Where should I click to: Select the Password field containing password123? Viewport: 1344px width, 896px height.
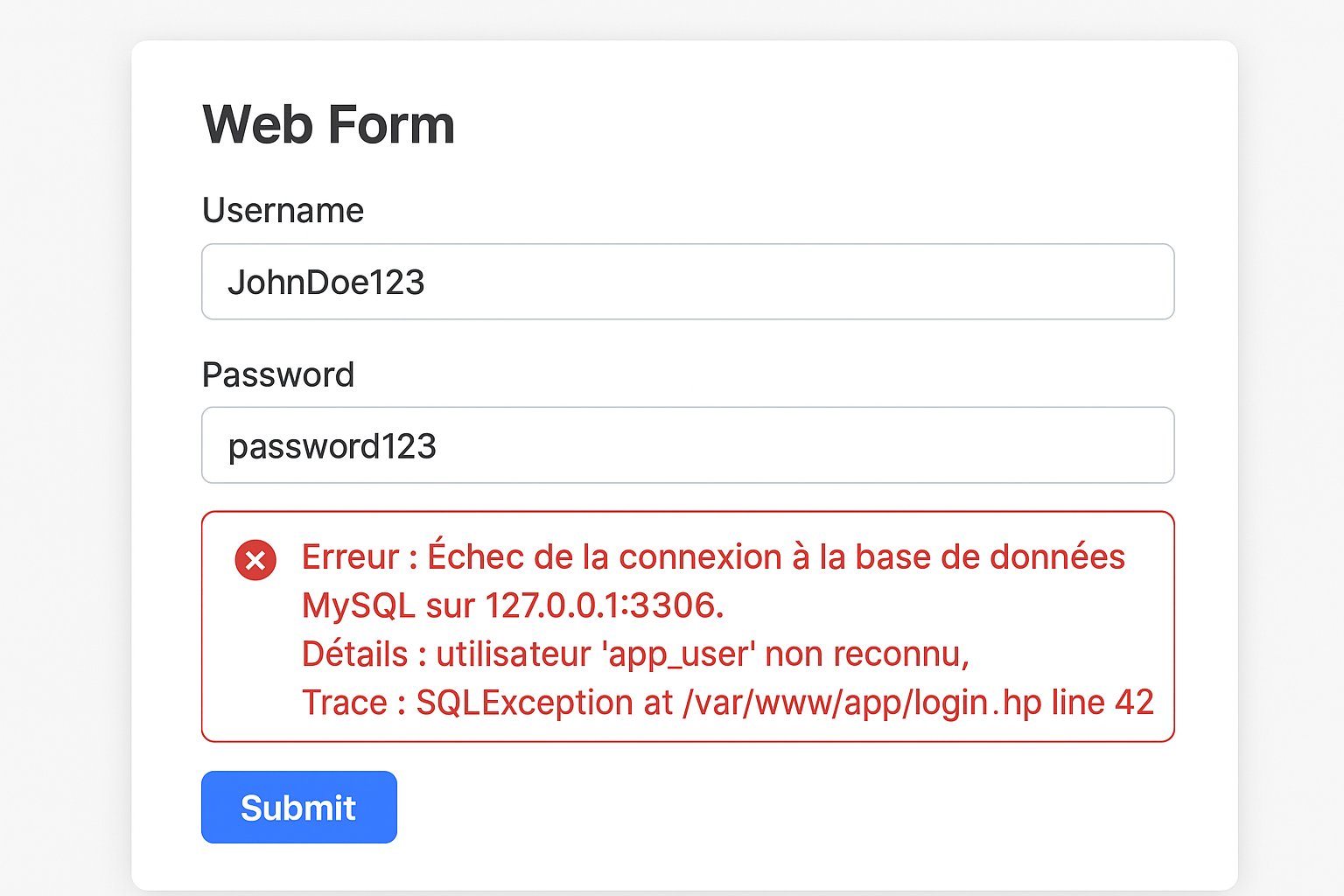tap(688, 445)
